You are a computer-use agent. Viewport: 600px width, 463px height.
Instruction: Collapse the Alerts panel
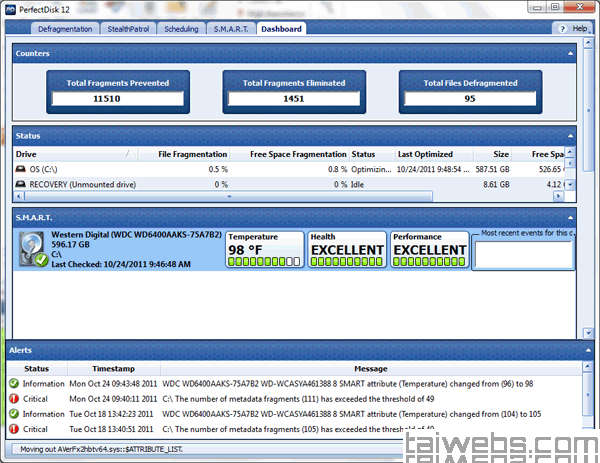click(x=590, y=351)
